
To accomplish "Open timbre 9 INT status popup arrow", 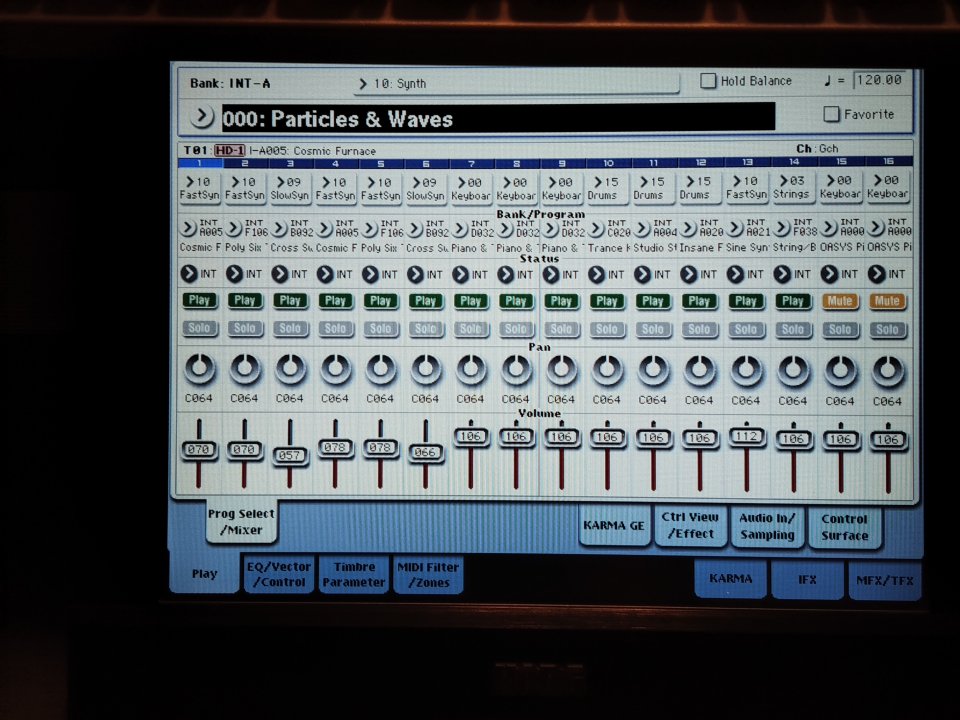I will click(x=551, y=274).
